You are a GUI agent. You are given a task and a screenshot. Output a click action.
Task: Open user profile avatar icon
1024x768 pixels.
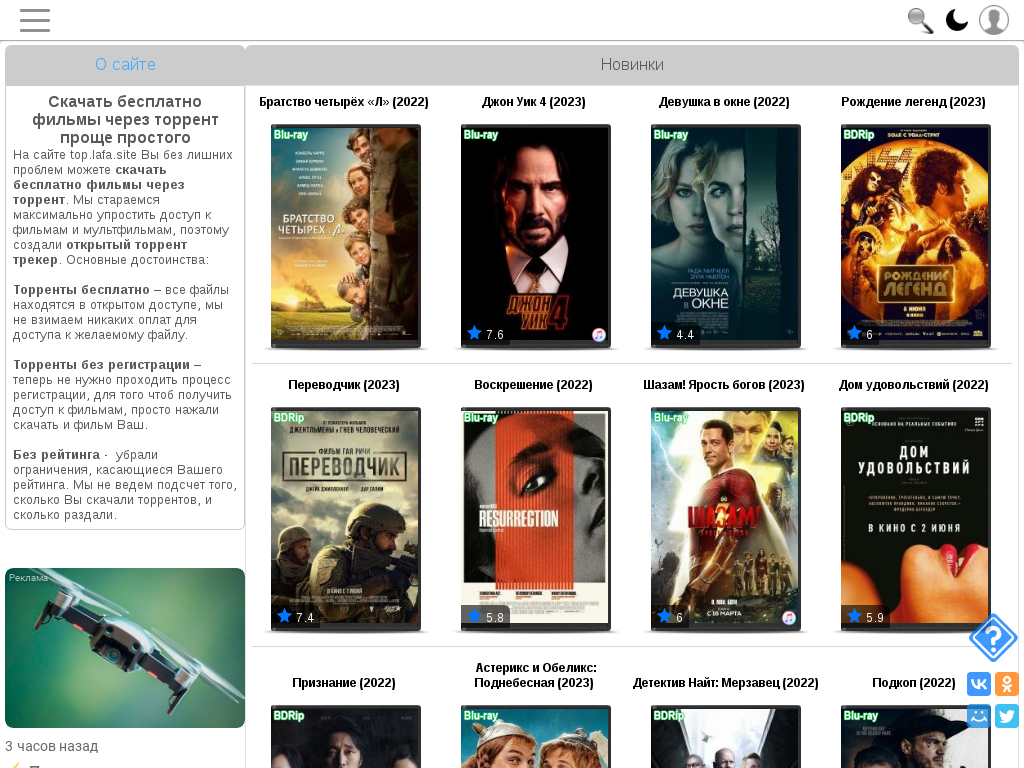tap(994, 20)
